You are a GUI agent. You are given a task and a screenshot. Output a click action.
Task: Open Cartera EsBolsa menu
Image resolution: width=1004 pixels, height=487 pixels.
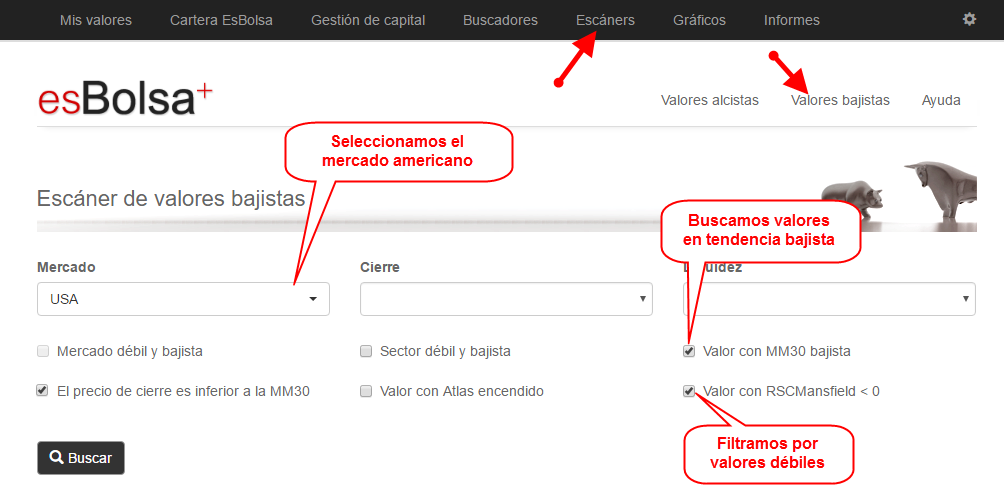tap(221, 20)
